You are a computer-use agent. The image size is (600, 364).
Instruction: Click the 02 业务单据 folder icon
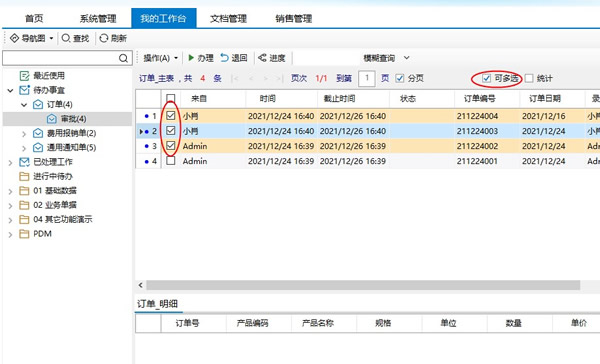point(24,205)
